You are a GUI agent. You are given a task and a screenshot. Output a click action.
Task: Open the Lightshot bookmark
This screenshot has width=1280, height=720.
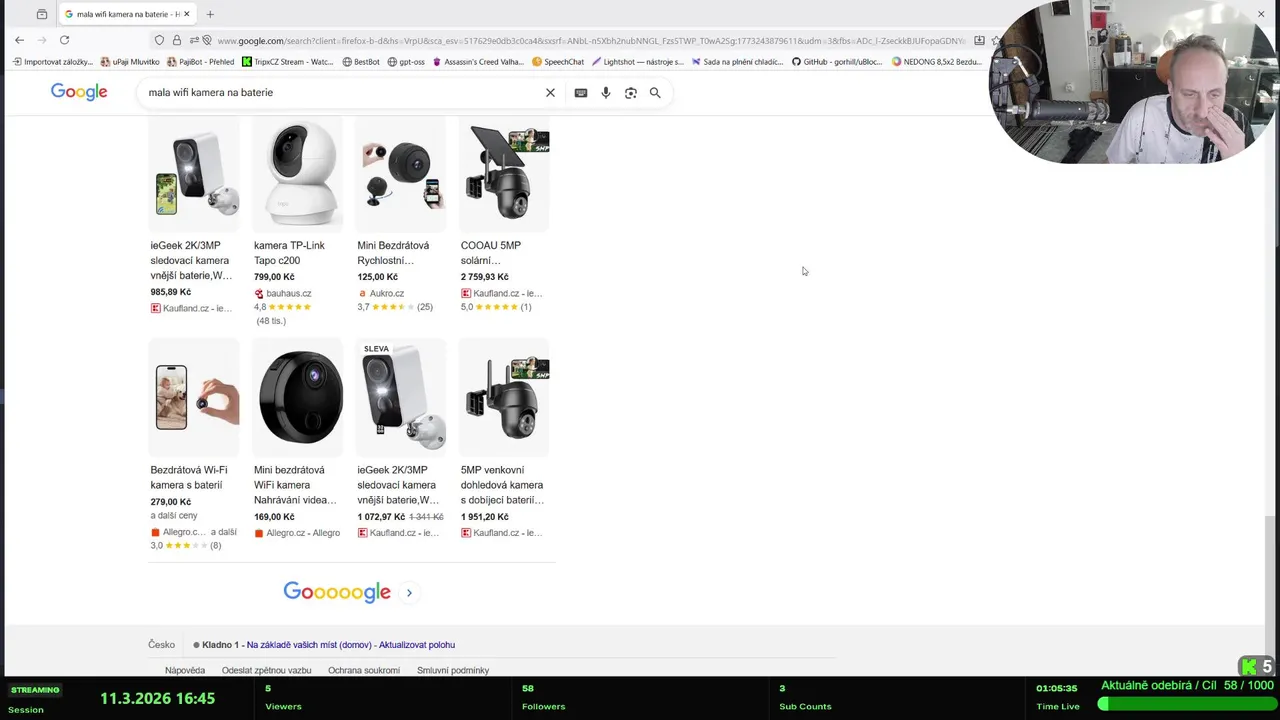(638, 62)
